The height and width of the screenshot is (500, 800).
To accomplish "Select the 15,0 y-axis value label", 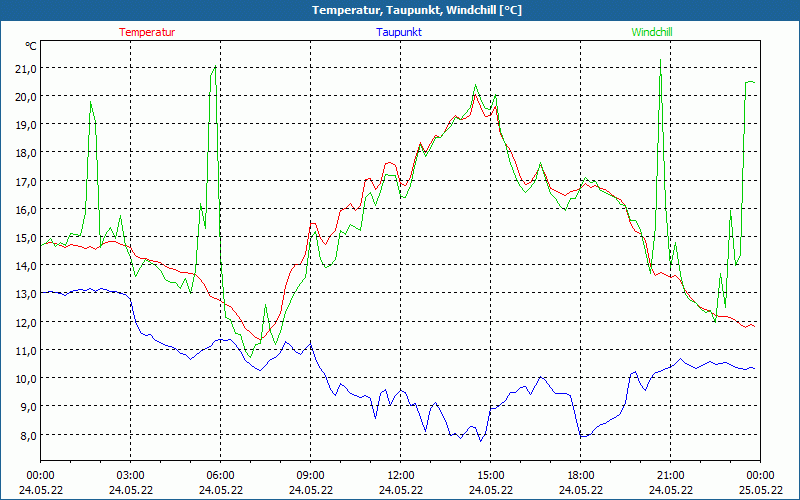I will point(24,238).
